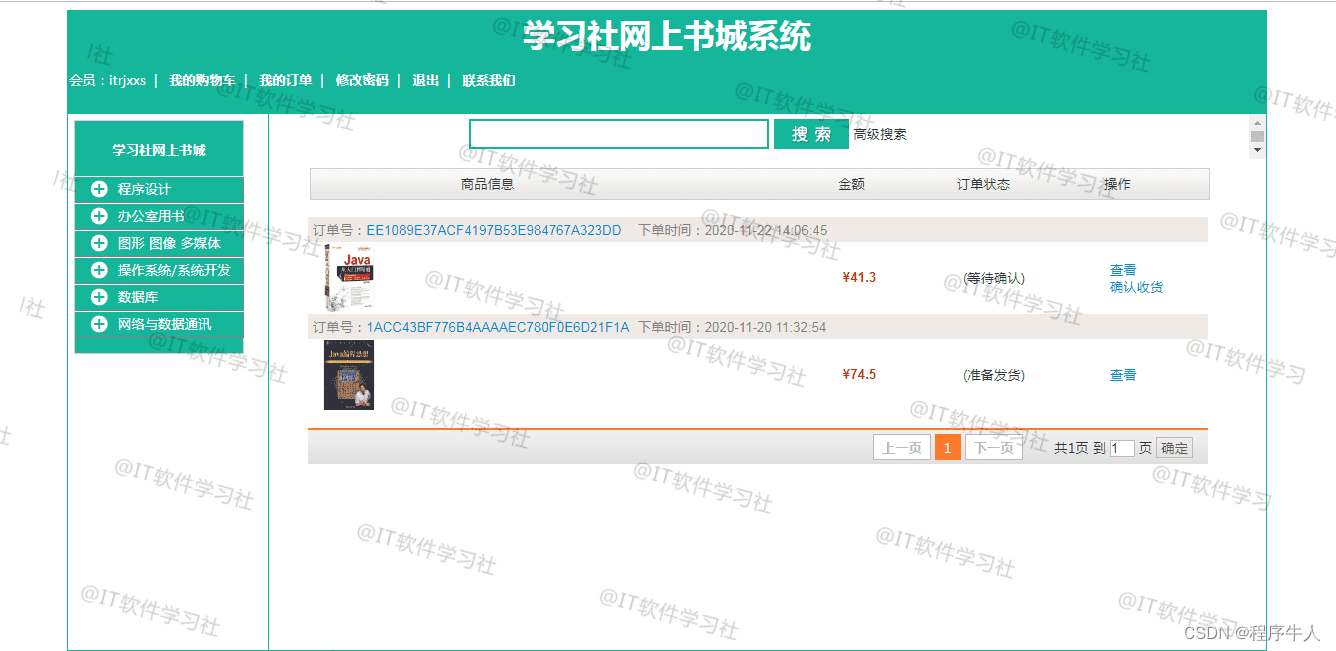Expand 程序设计 category plus icon
The image size is (1336, 651).
coord(99,189)
